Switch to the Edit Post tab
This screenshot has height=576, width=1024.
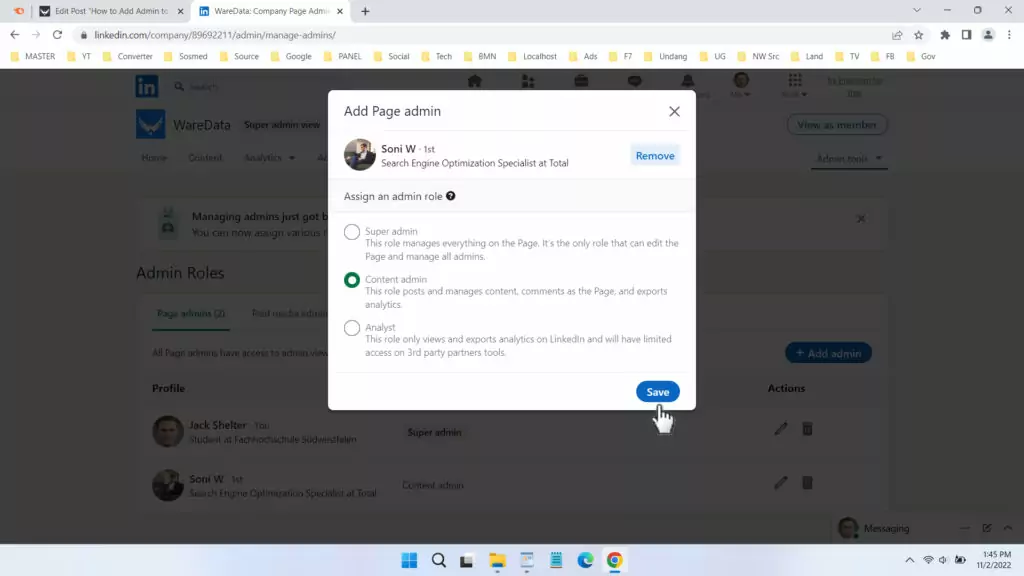click(x=111, y=11)
